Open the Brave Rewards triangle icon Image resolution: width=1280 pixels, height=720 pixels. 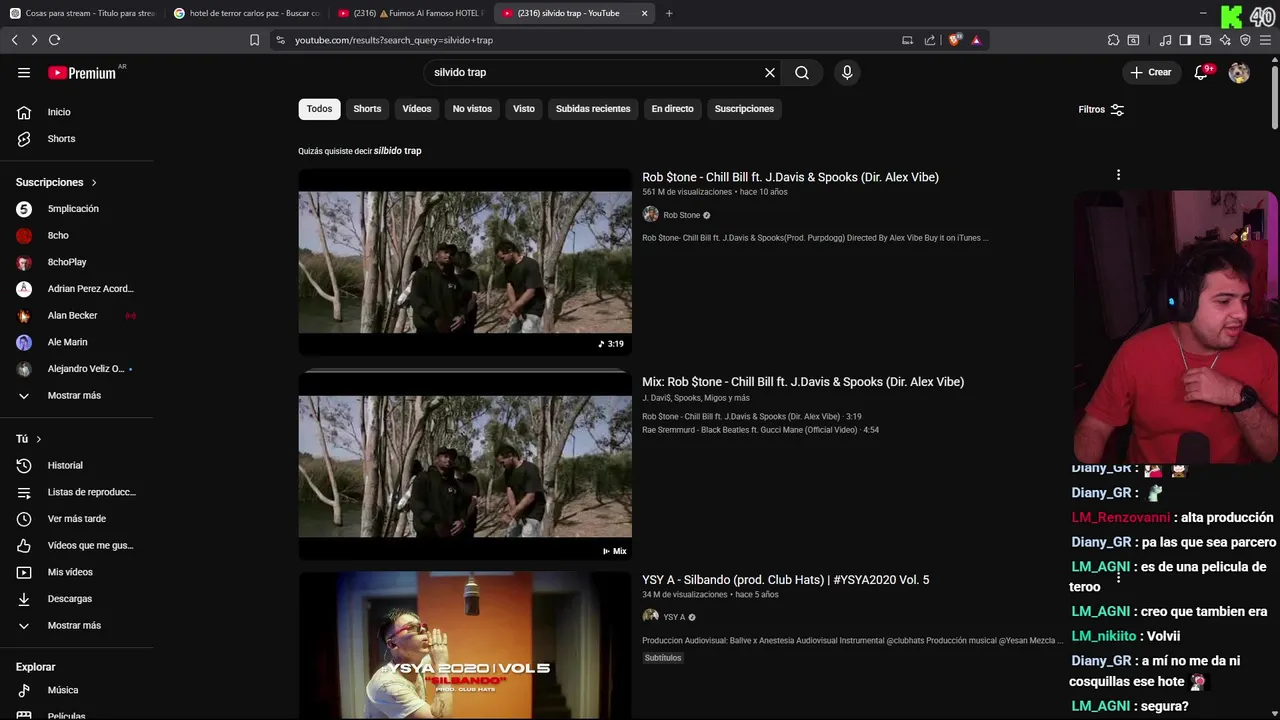pyautogui.click(x=976, y=40)
